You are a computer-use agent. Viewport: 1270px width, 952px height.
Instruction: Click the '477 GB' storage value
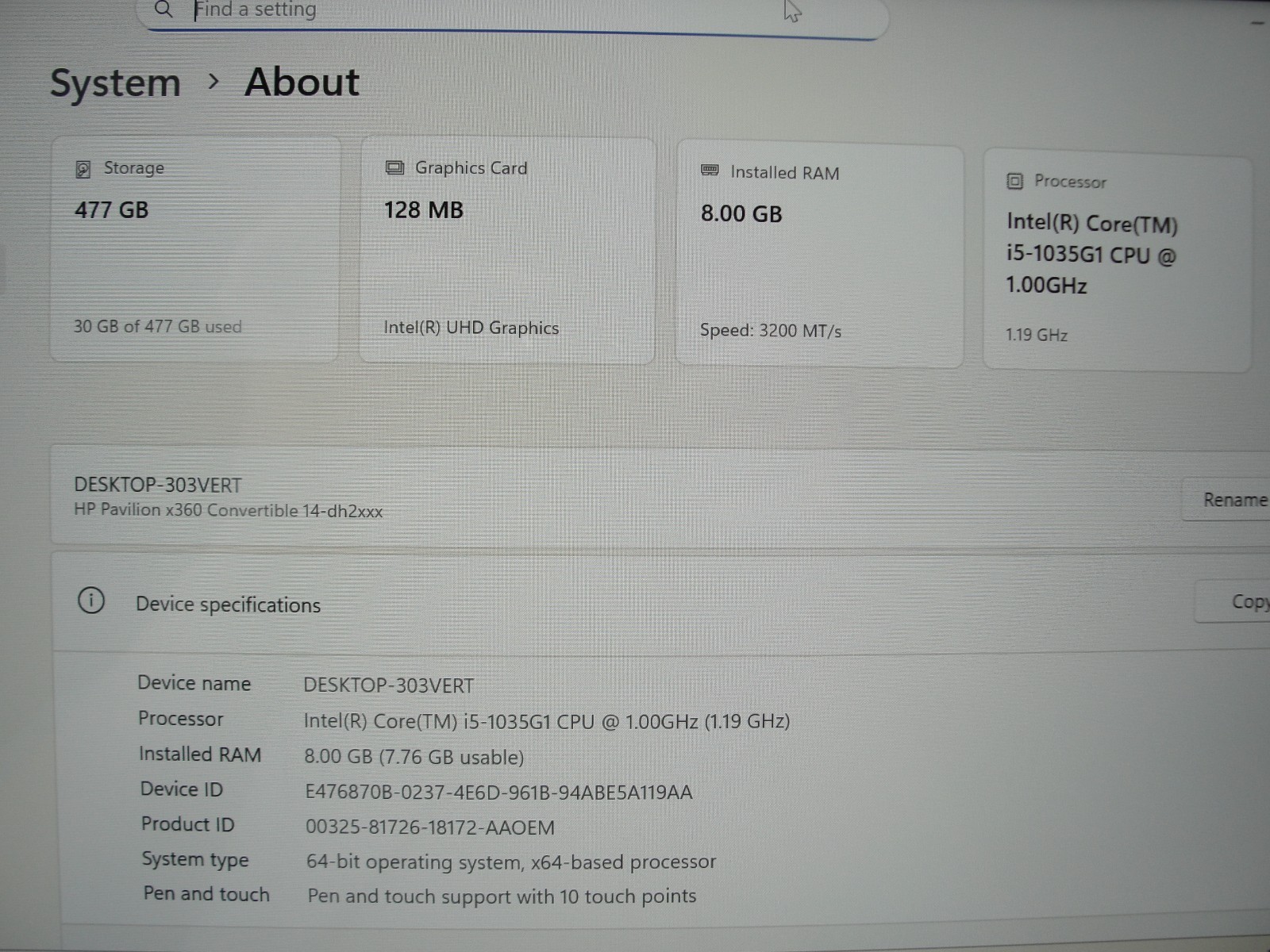(112, 210)
